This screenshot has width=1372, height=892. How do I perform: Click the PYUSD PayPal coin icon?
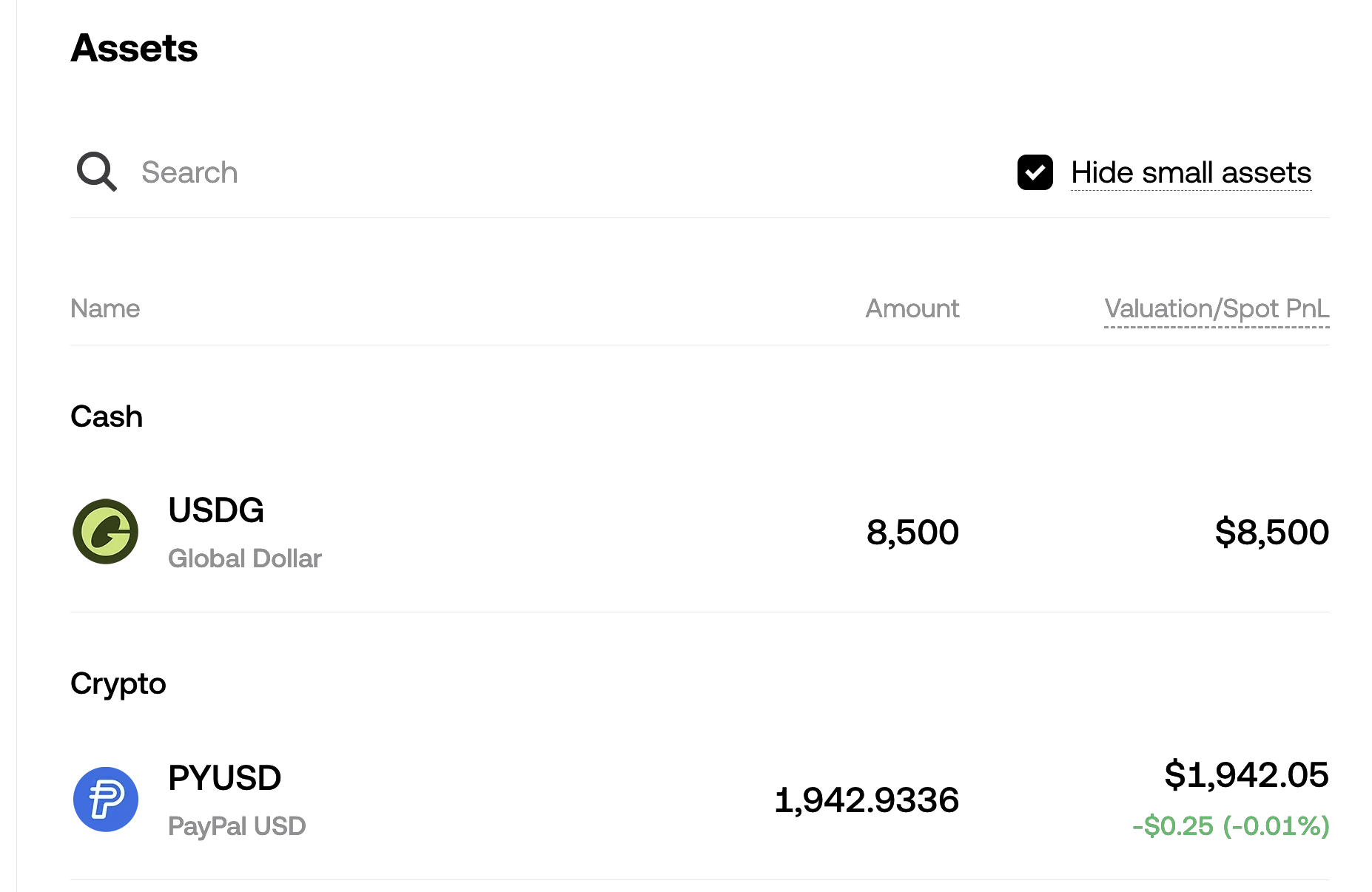point(106,800)
